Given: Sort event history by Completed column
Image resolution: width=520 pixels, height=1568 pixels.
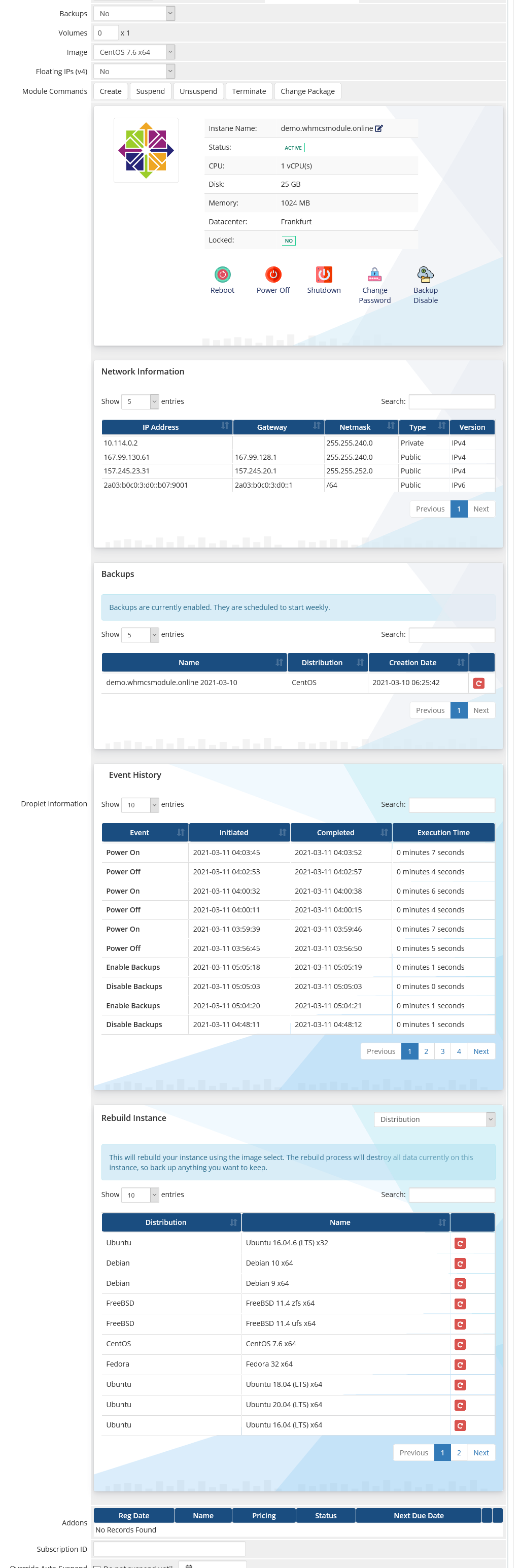Looking at the screenshot, I should (341, 832).
